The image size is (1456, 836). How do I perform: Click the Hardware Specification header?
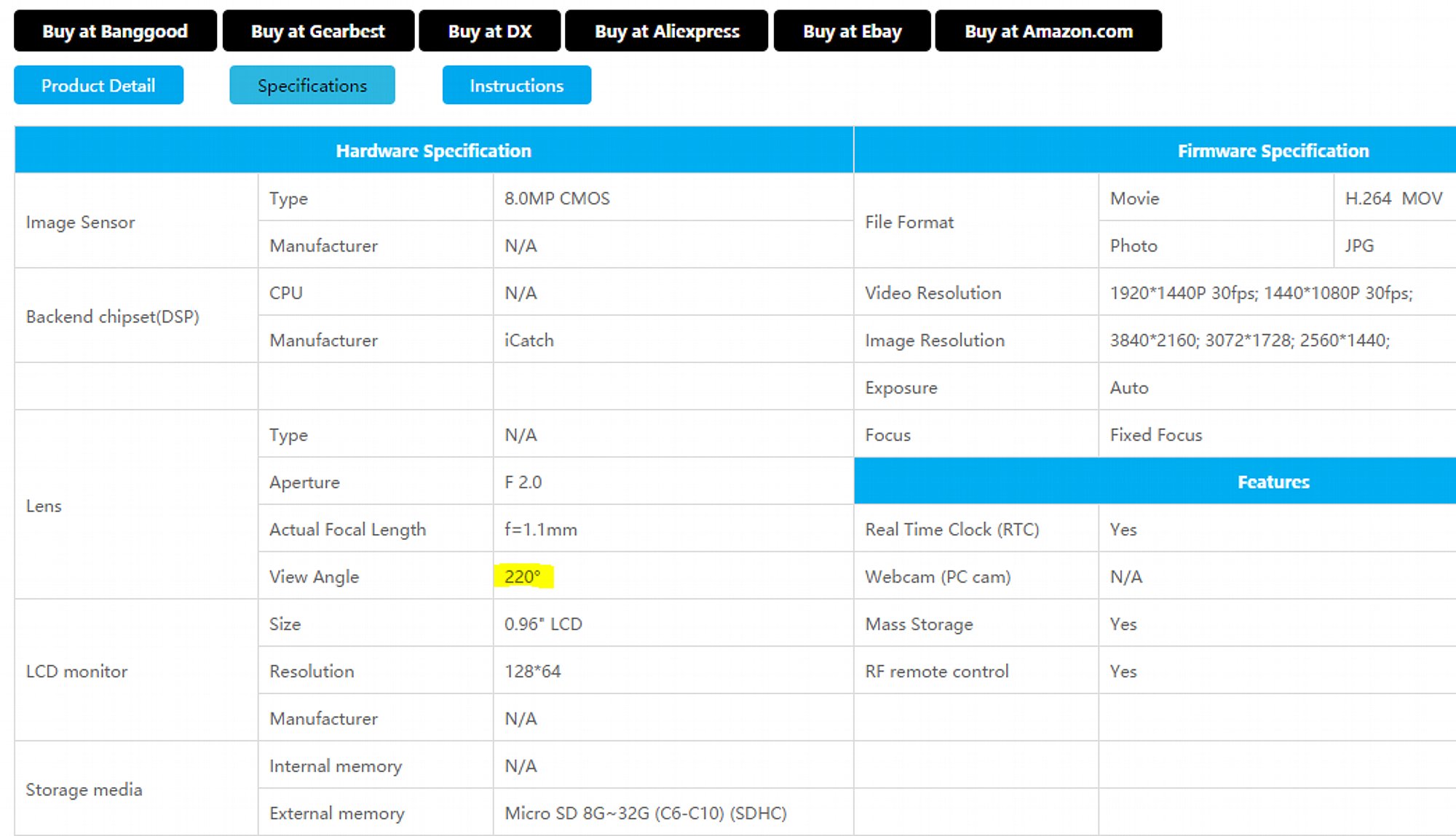433,151
